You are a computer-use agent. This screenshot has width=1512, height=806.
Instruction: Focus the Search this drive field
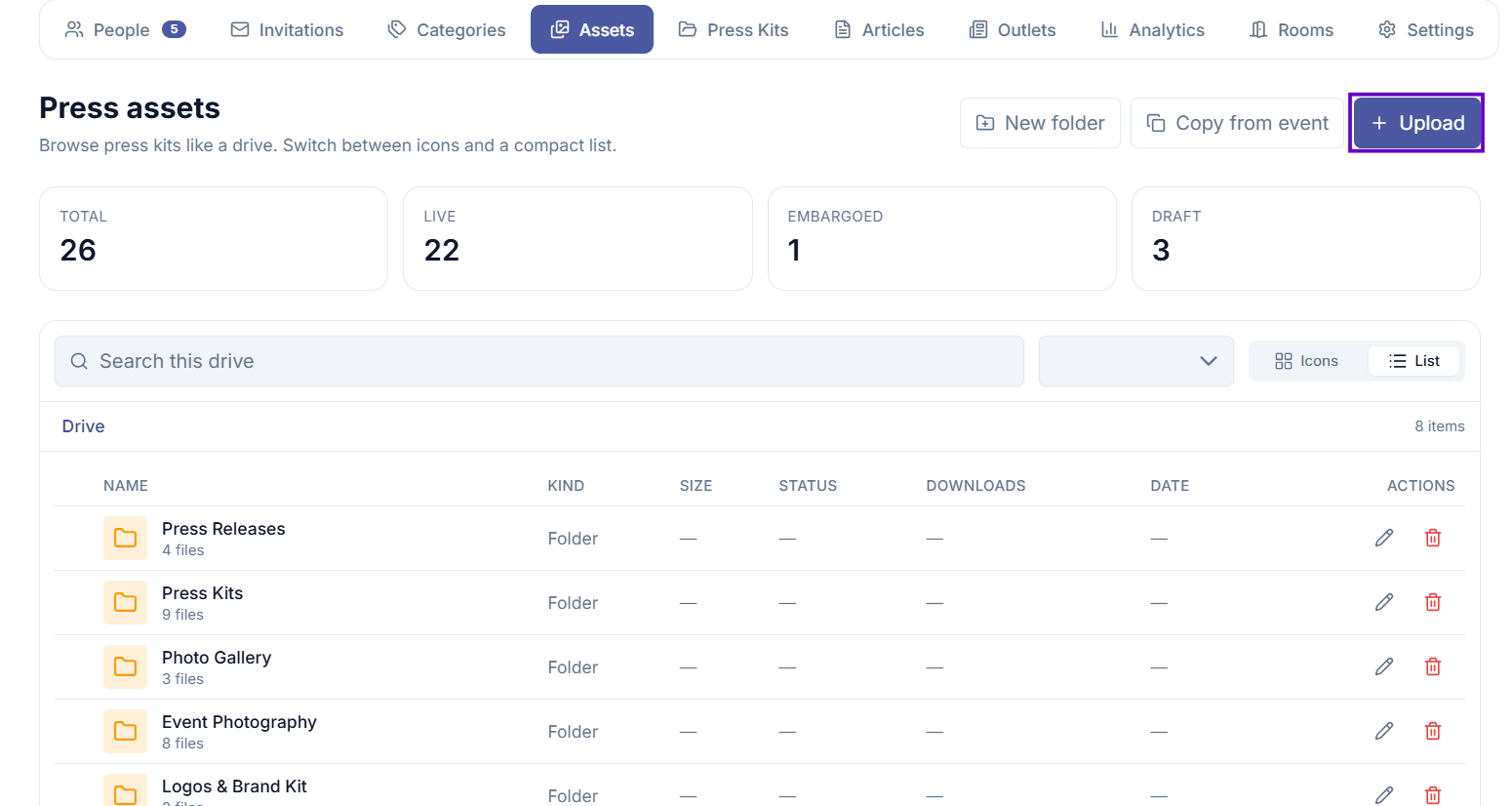point(539,361)
